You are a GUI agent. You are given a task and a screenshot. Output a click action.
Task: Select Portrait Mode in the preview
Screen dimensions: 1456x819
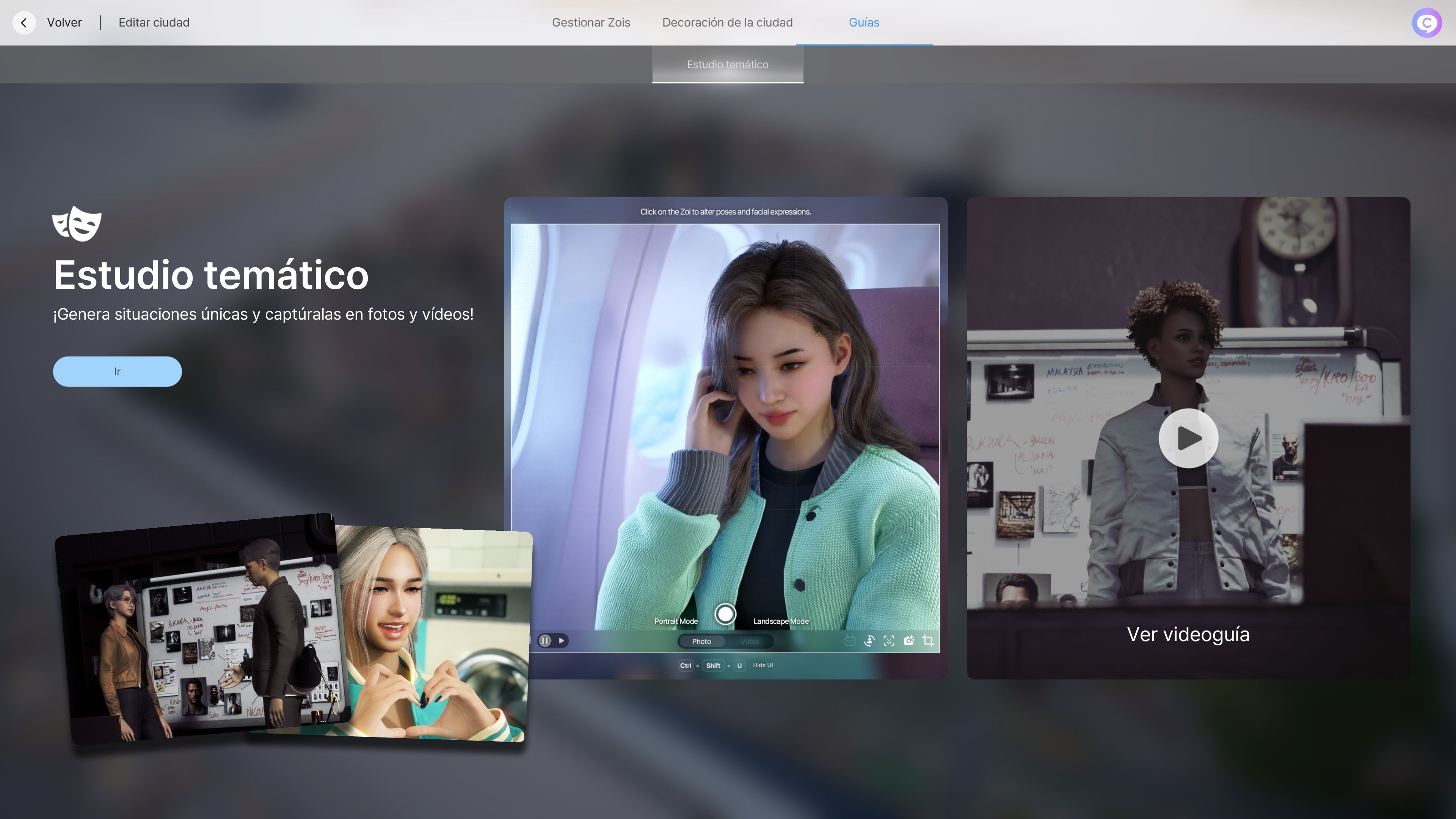[676, 621]
